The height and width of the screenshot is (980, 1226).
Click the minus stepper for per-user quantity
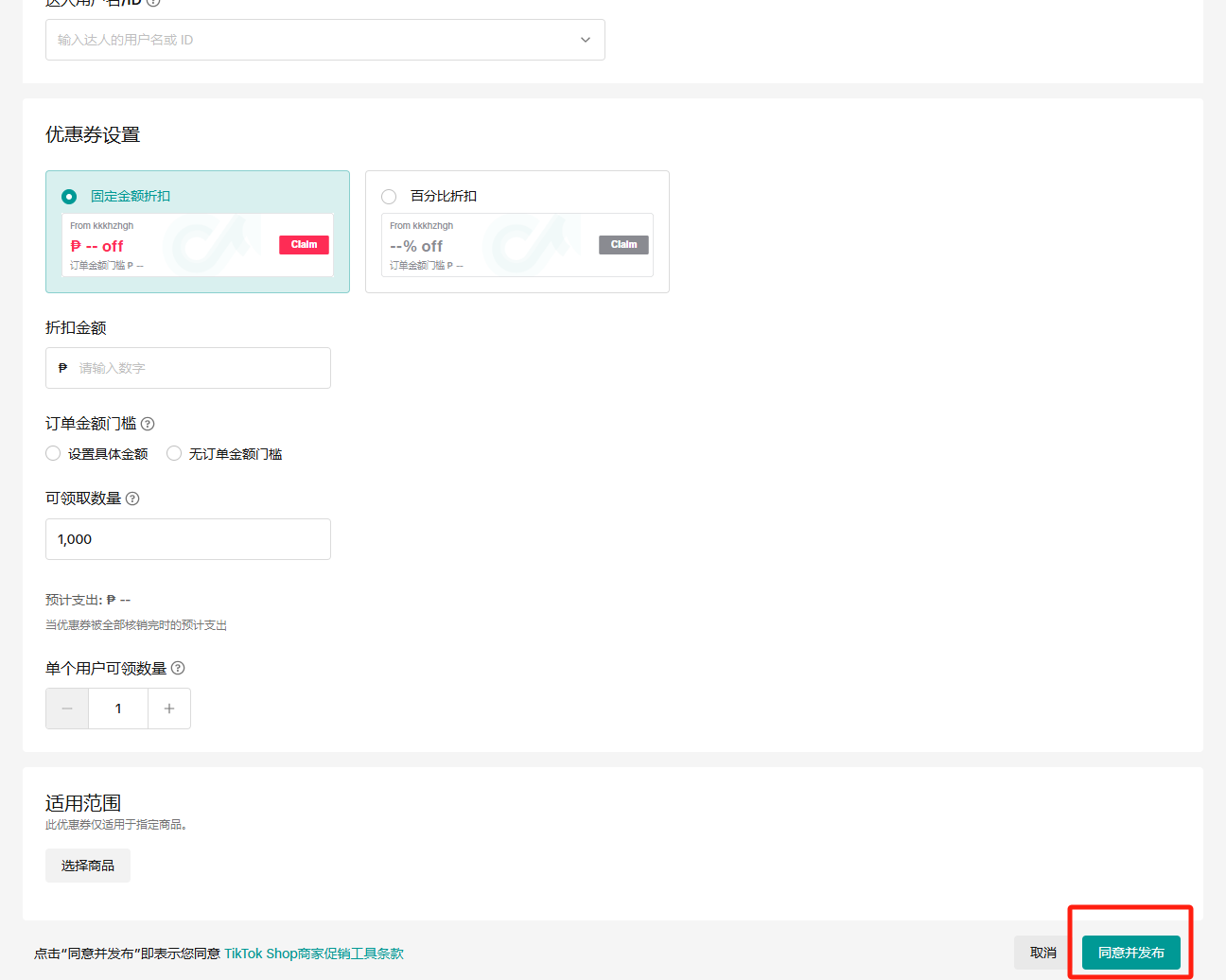(x=67, y=709)
